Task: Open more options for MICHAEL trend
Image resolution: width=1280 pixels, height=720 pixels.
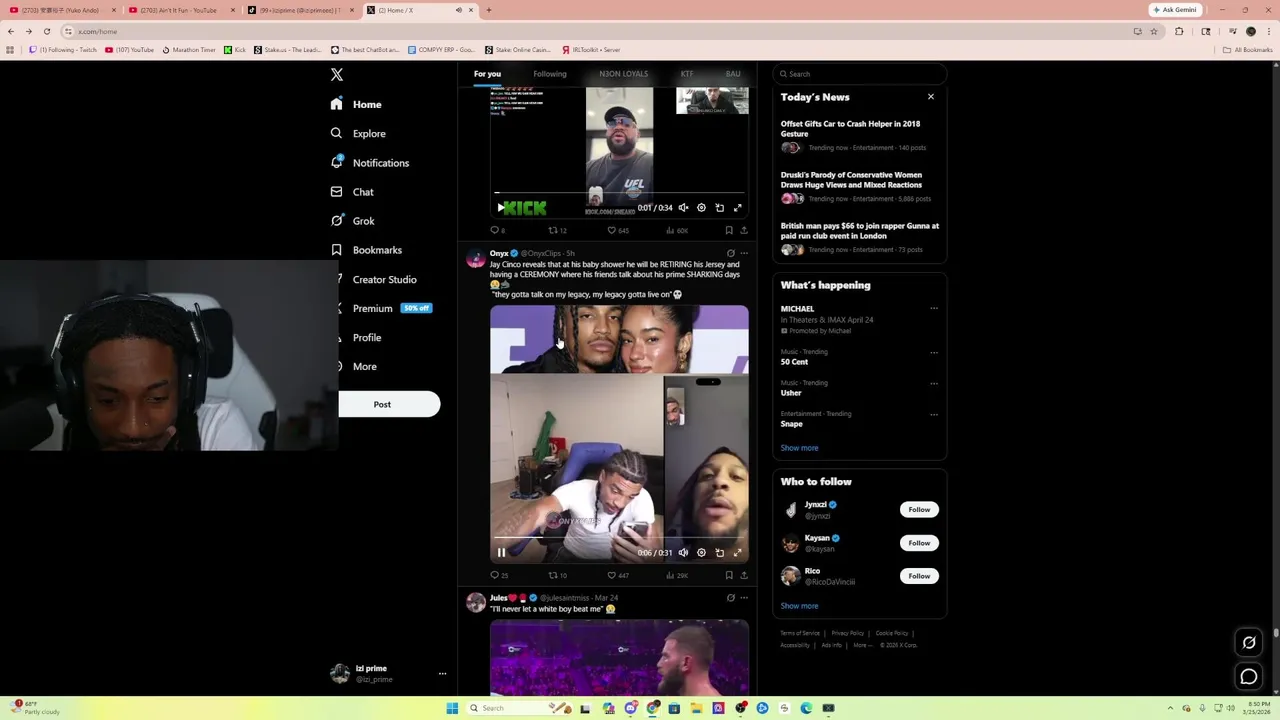Action: click(x=934, y=308)
